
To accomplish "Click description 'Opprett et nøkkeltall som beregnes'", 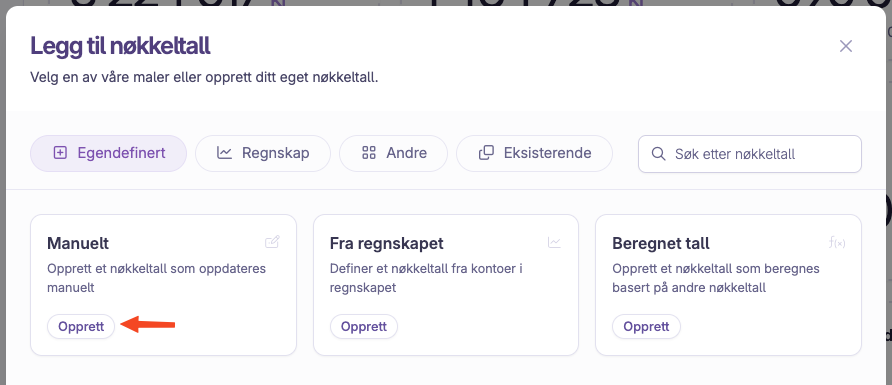I will [716, 278].
